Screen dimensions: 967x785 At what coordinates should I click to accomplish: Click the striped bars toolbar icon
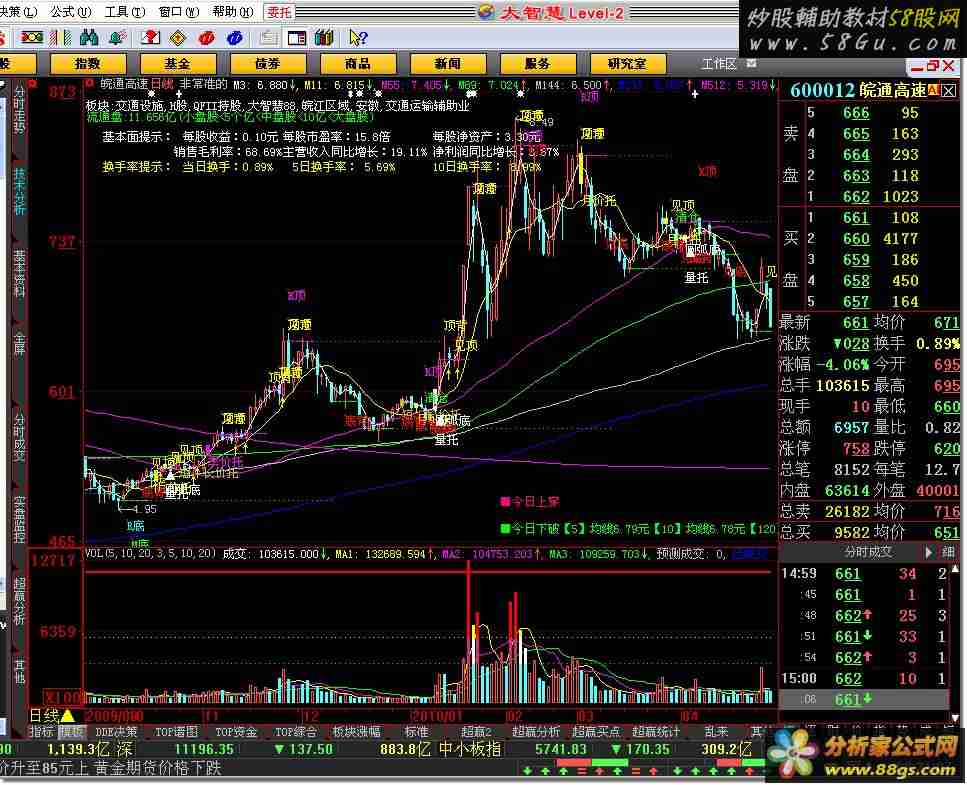click(60, 38)
